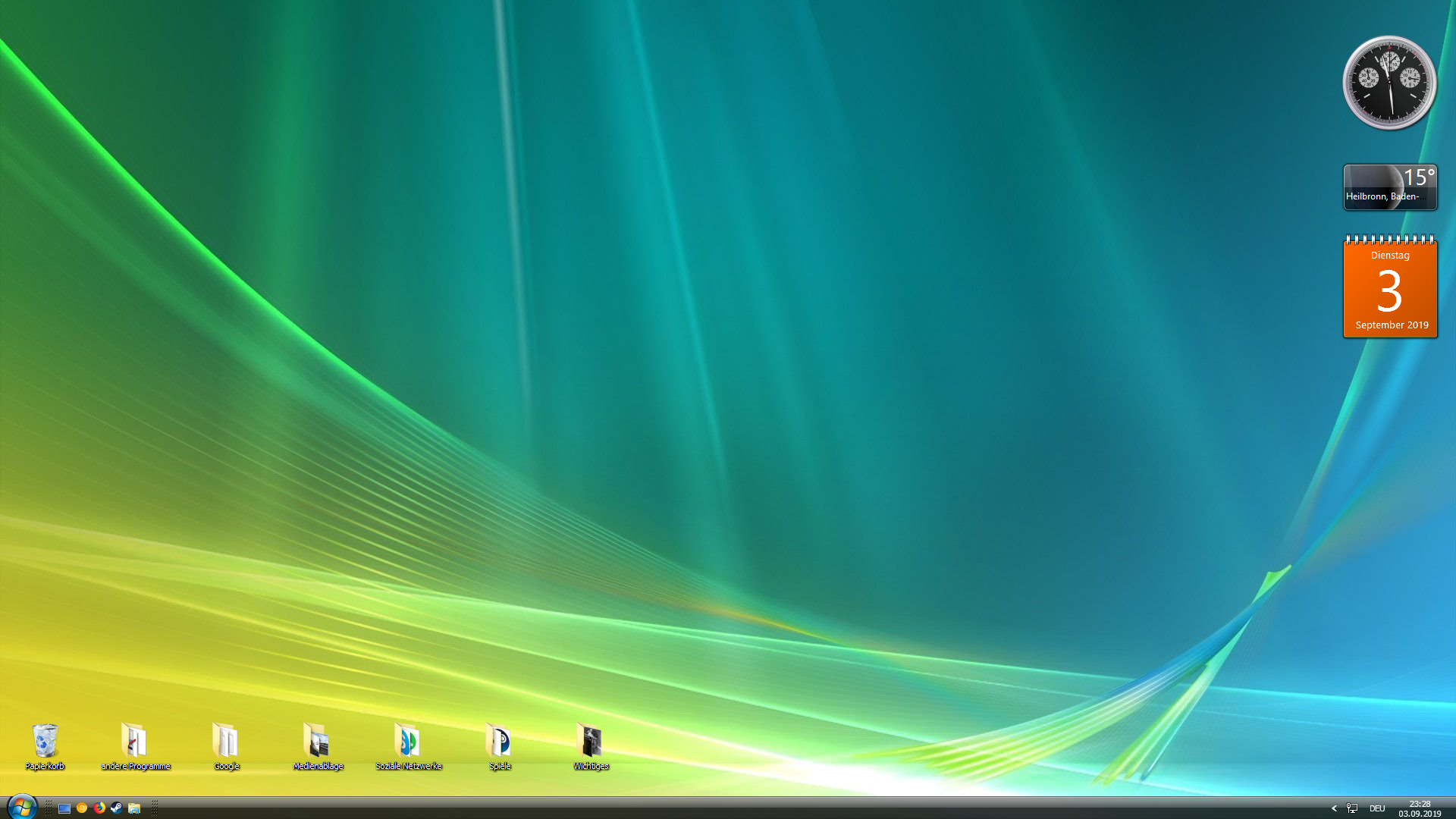
Task: Click the taskbar clock showing 23:28
Action: (x=1420, y=808)
